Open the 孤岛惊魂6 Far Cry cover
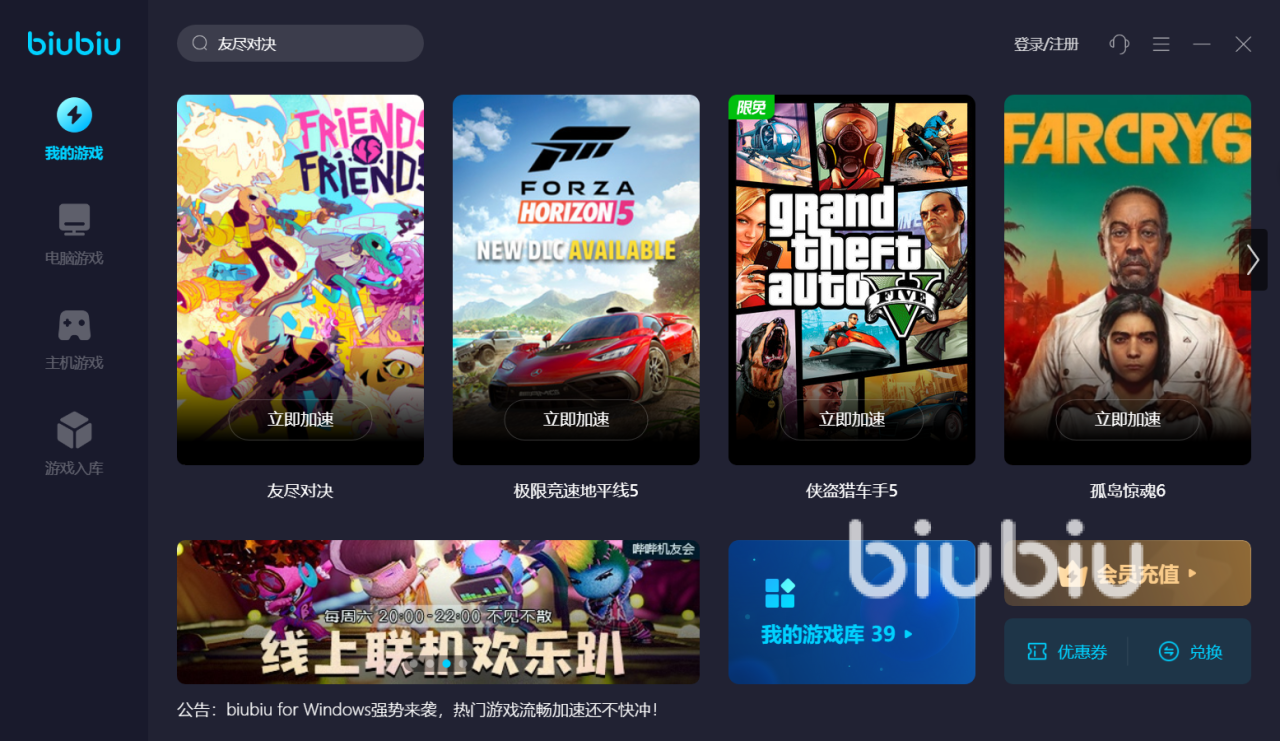1280x741 pixels. pyautogui.click(x=1127, y=279)
